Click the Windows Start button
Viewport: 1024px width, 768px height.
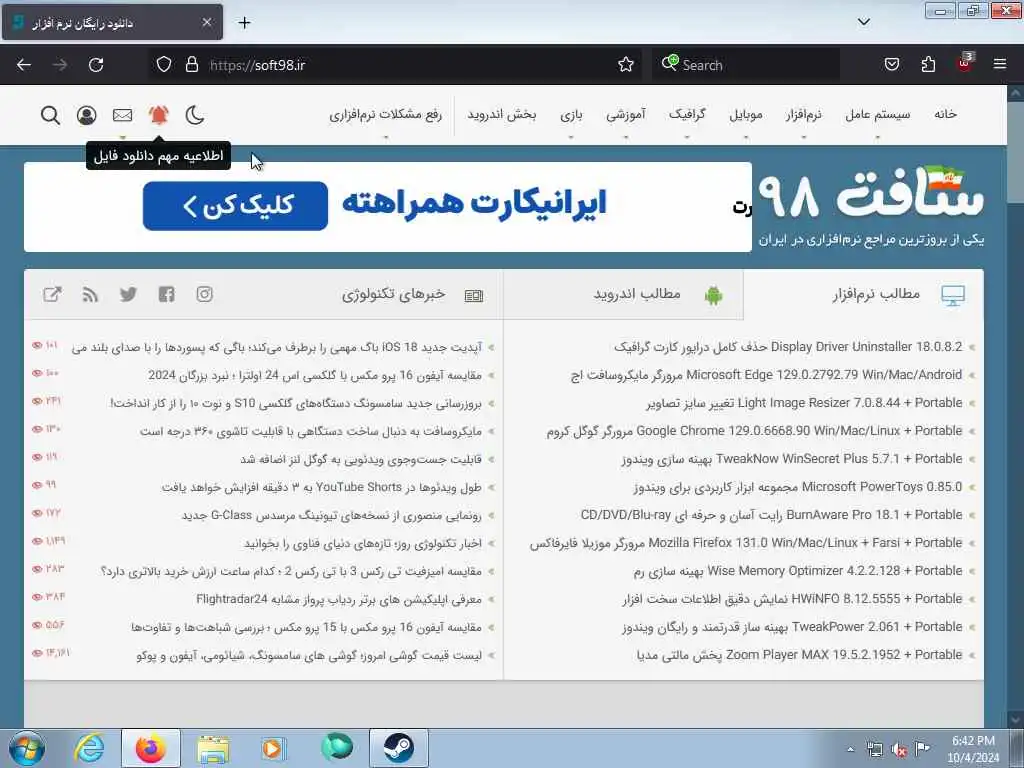(x=27, y=748)
